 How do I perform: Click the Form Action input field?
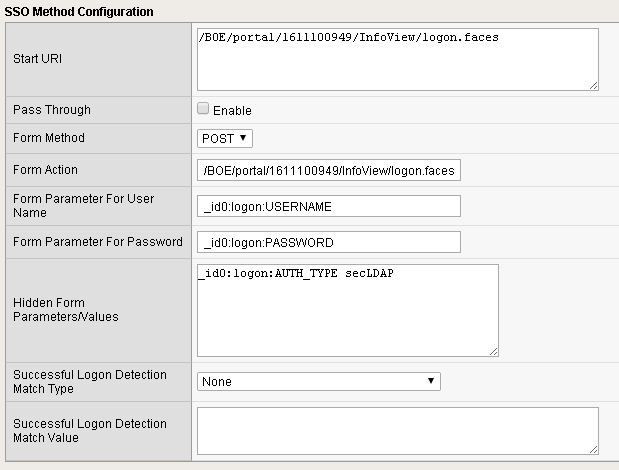(x=329, y=170)
